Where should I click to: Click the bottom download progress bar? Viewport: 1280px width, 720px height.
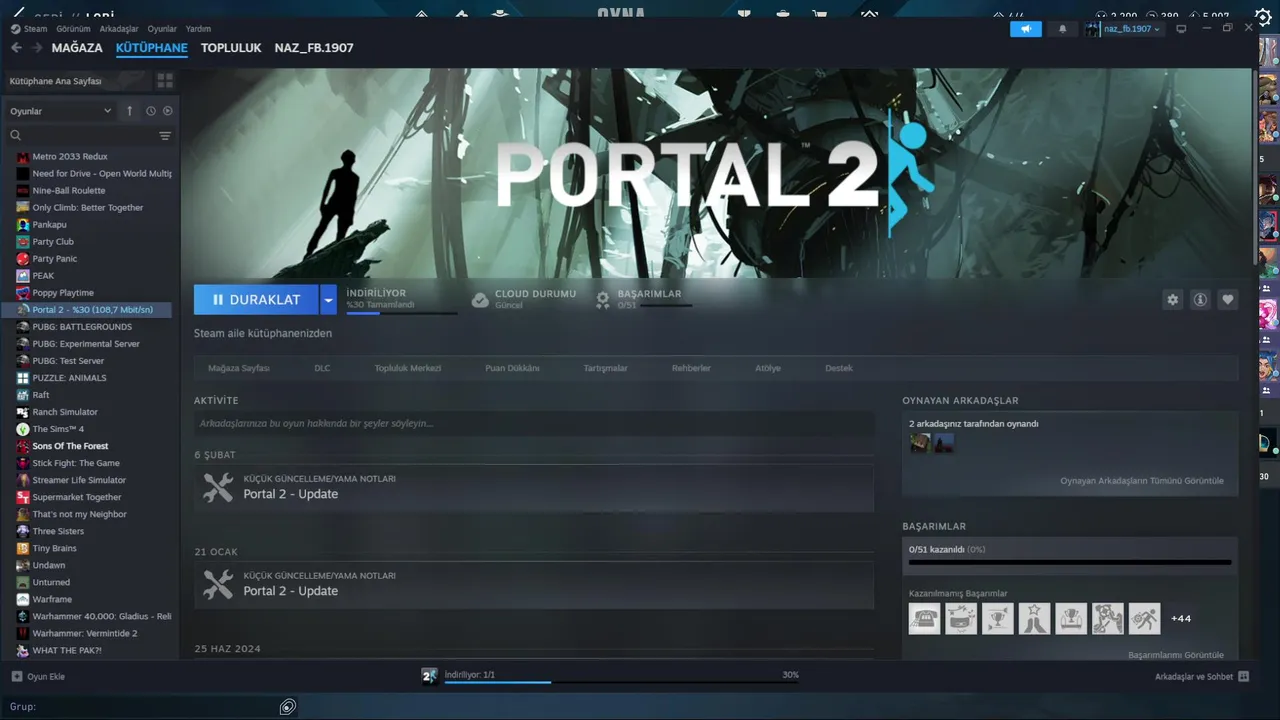622,683
